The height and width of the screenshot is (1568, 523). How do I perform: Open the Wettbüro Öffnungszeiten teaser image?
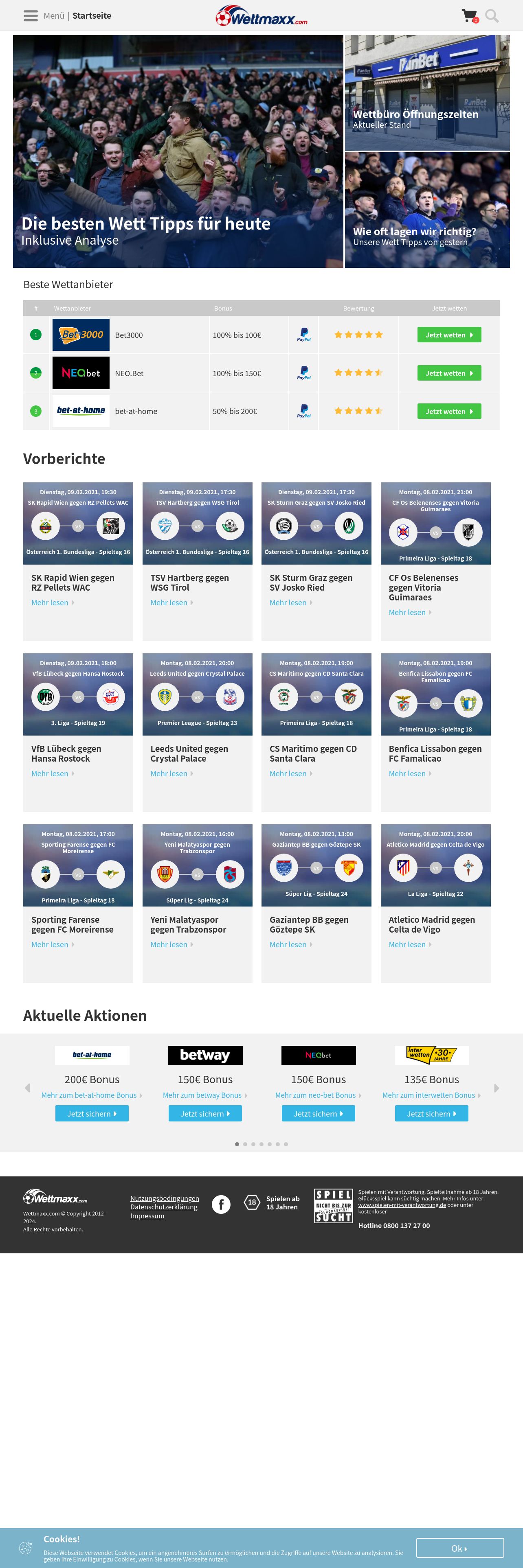click(x=427, y=92)
